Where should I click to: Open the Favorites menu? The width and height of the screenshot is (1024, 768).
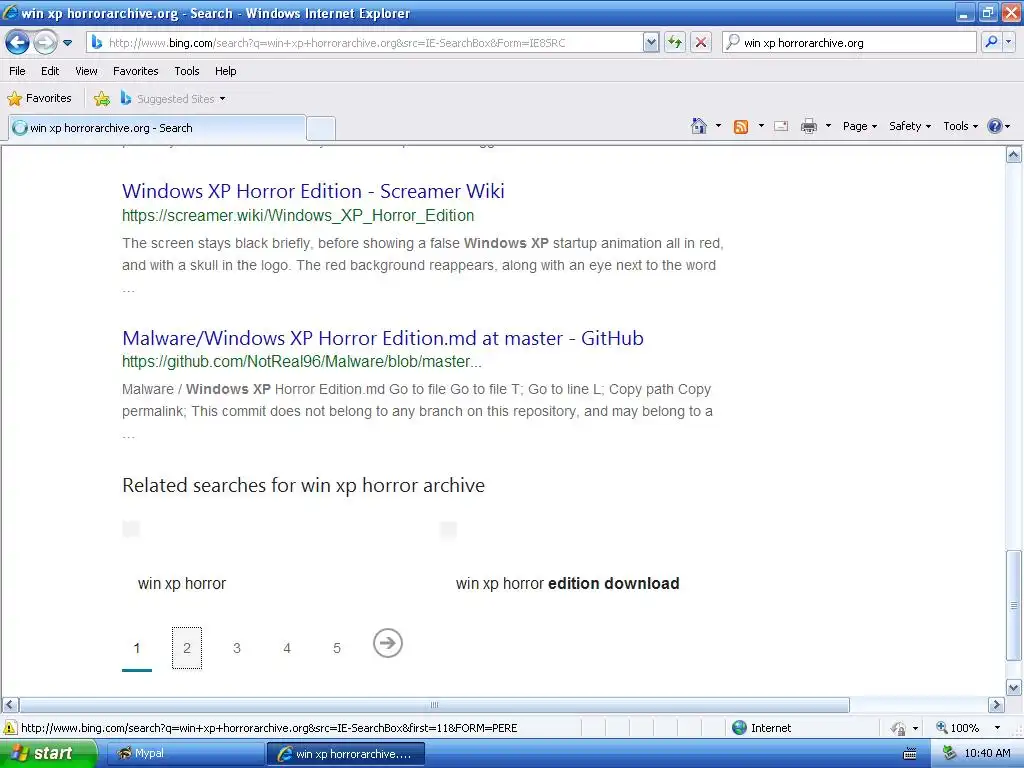pos(136,71)
